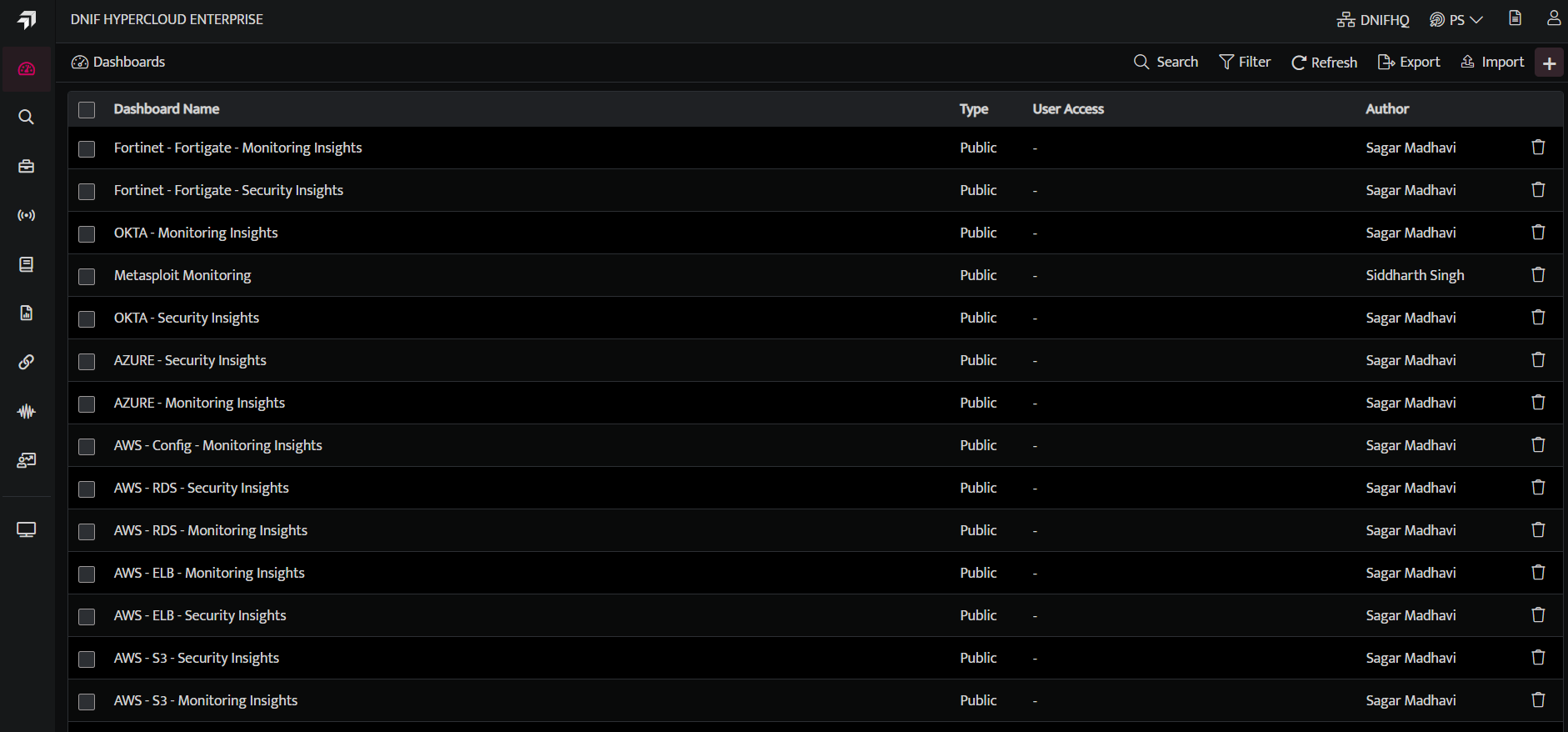Open the Filter option

coord(1245,63)
